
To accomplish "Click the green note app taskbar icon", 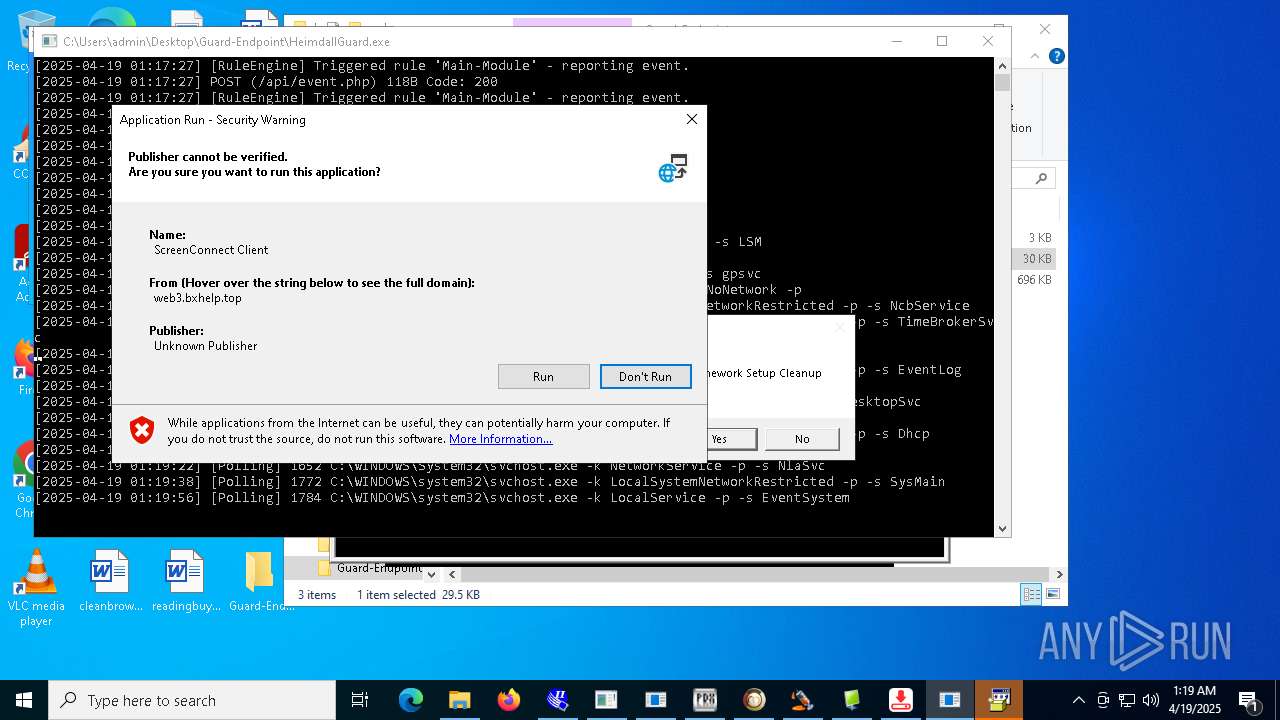I will click(x=852, y=700).
